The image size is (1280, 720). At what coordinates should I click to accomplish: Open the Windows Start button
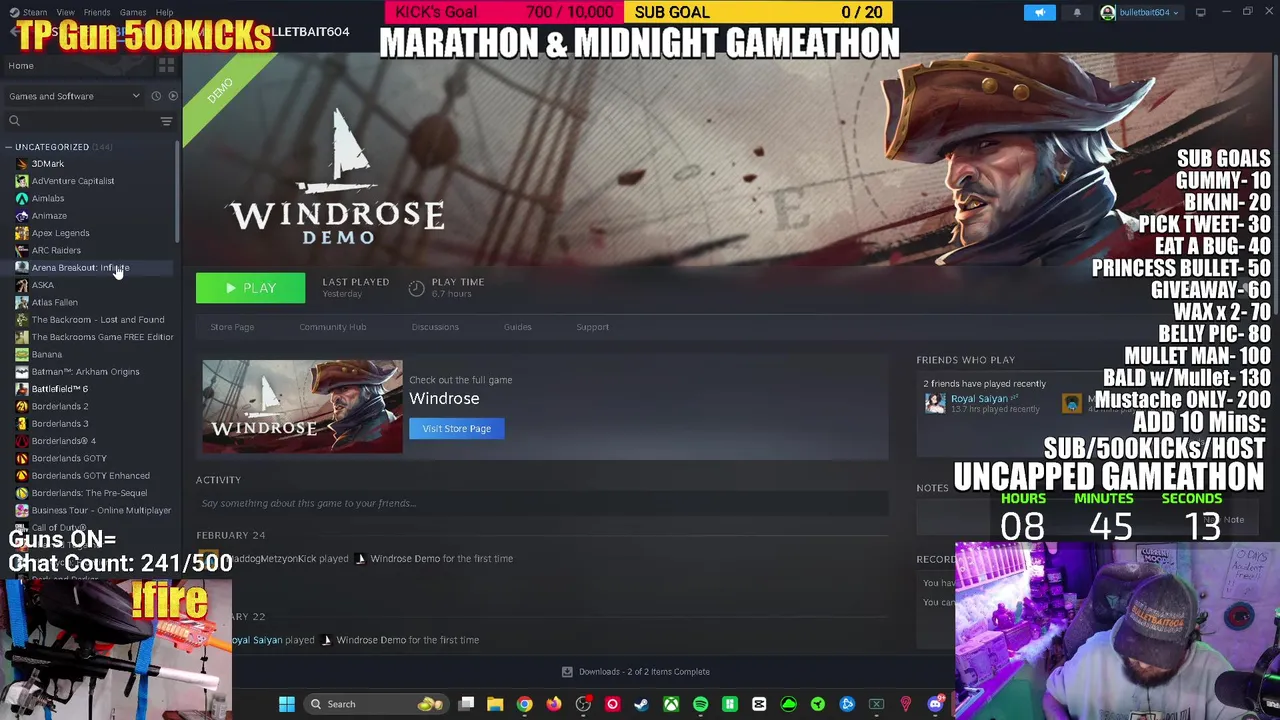click(x=286, y=704)
